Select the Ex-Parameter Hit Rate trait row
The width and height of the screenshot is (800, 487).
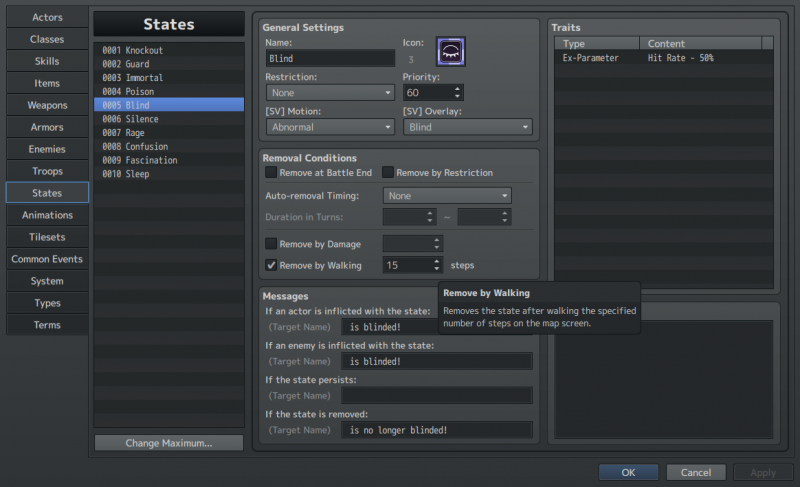664,58
